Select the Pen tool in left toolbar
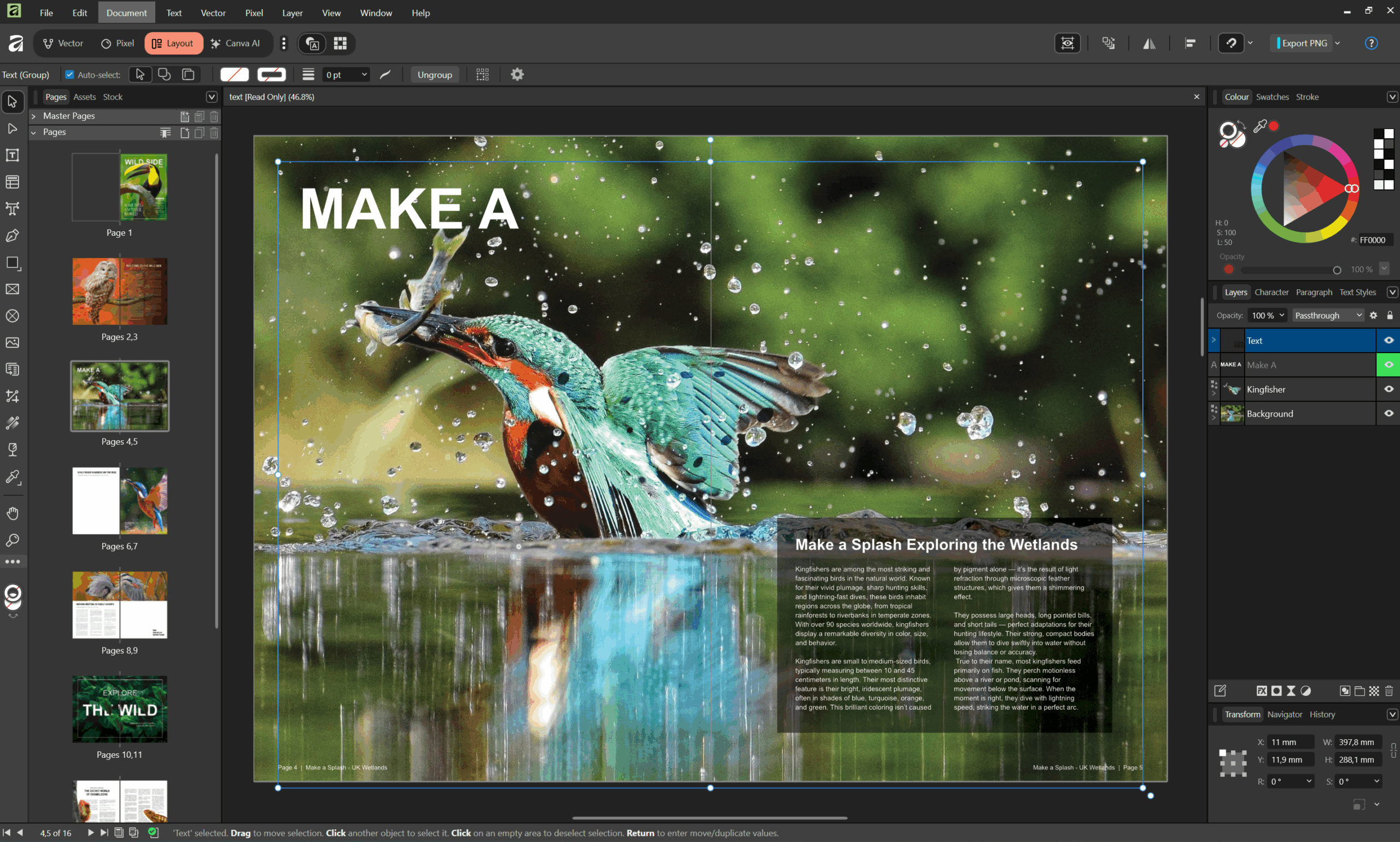This screenshot has width=1400, height=842. coord(13,236)
